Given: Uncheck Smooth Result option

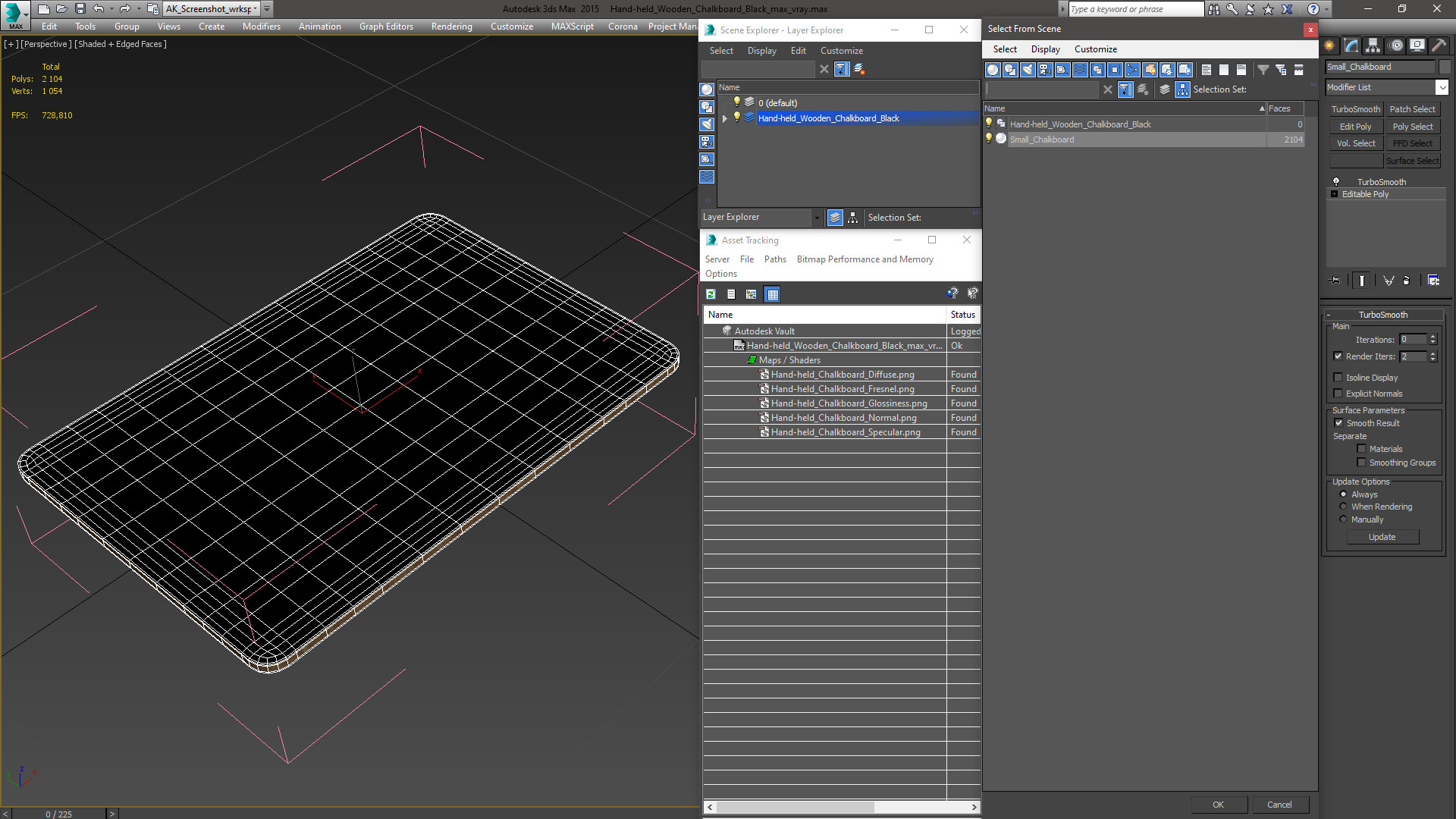Looking at the screenshot, I should click(x=1338, y=423).
